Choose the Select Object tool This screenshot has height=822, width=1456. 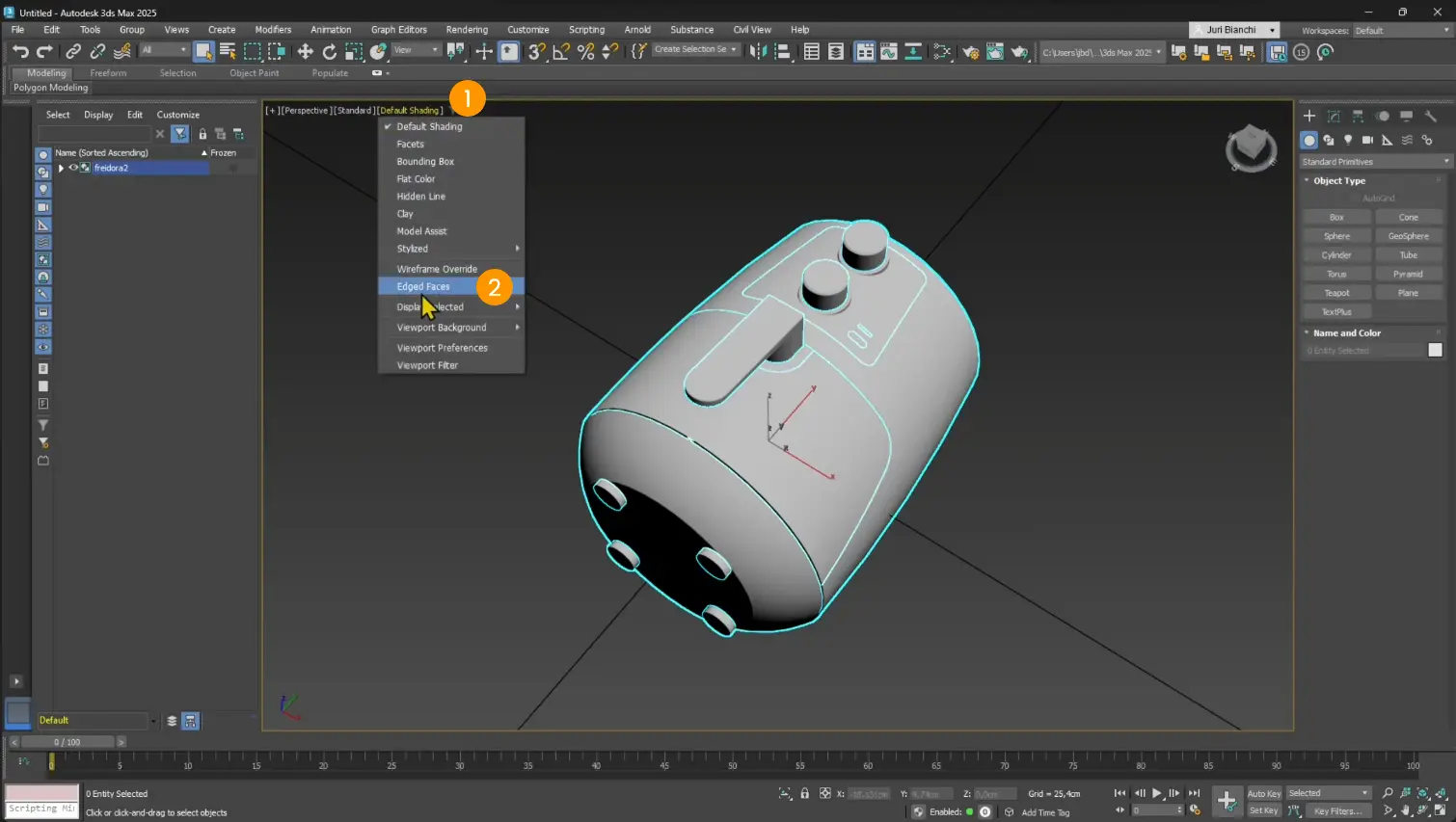pos(203,51)
